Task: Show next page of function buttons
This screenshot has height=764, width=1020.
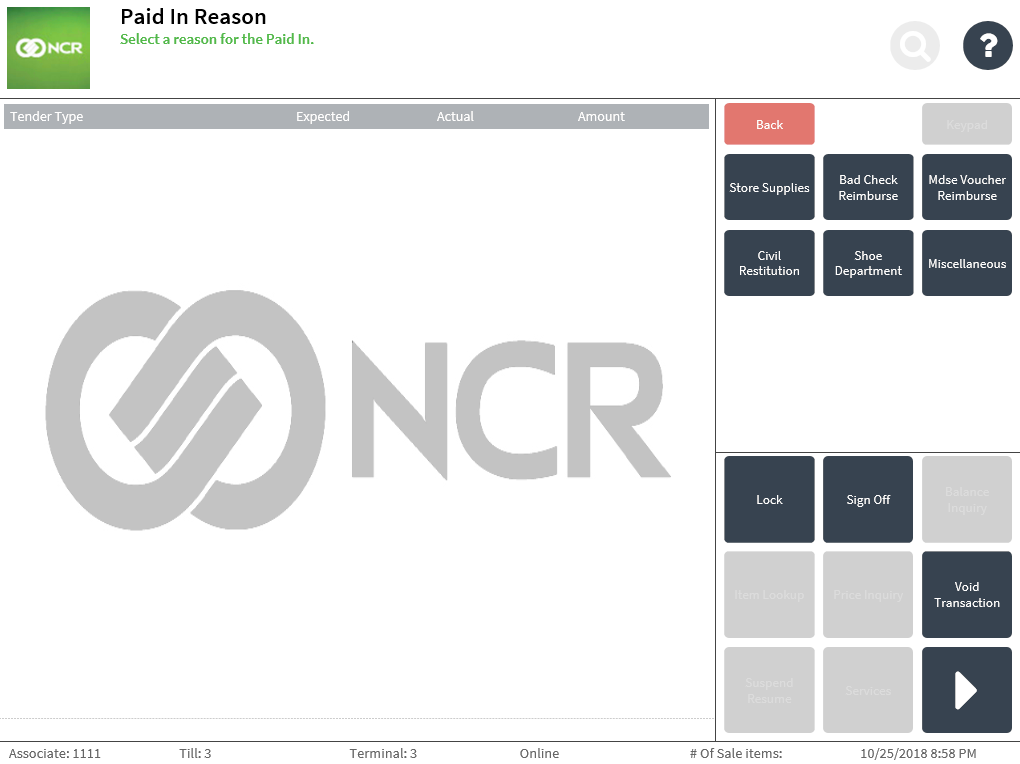Action: [966, 690]
